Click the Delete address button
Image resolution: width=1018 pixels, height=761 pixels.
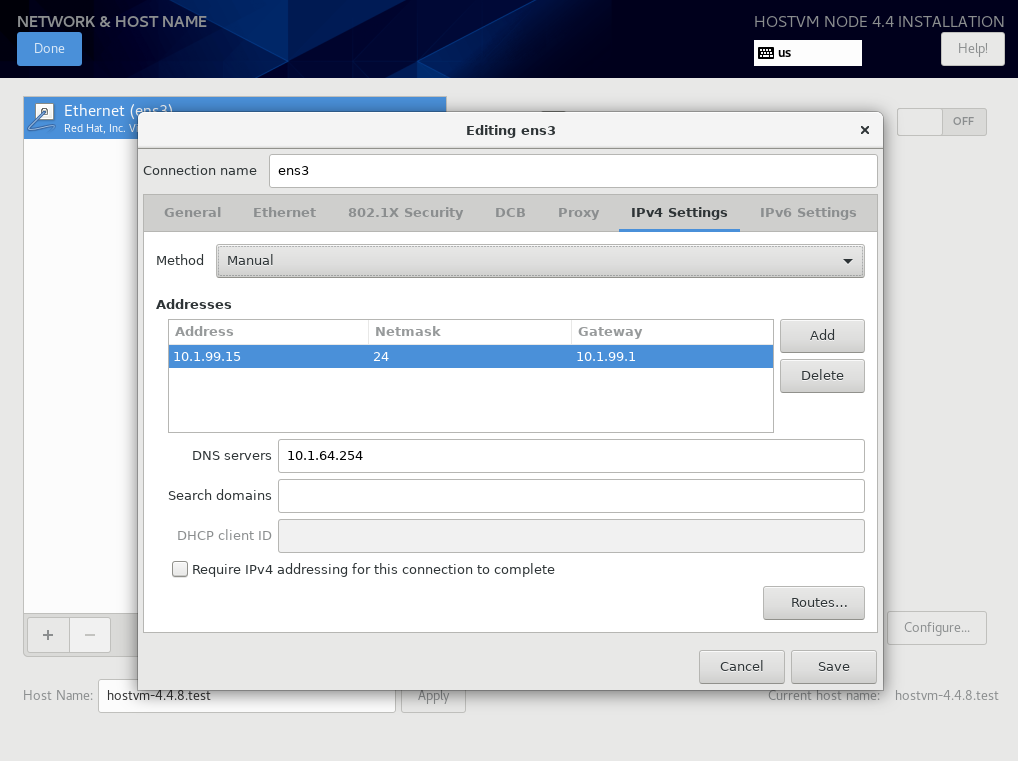click(x=822, y=376)
